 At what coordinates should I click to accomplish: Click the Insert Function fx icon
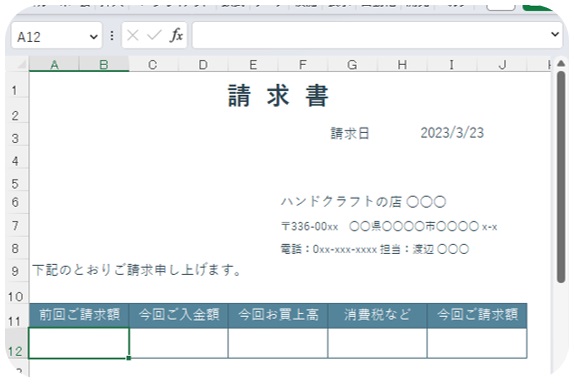point(176,36)
